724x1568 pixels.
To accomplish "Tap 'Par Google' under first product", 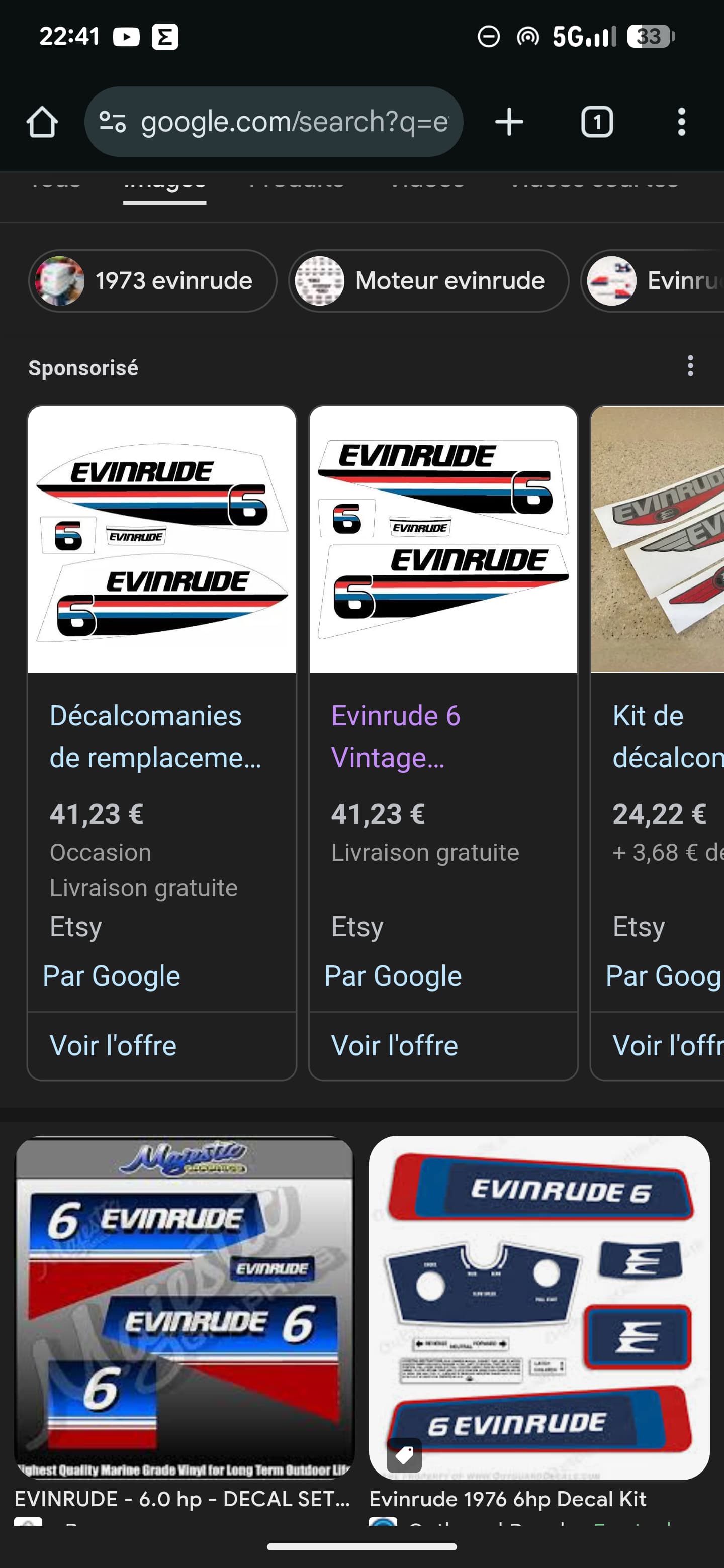I will 112,976.
